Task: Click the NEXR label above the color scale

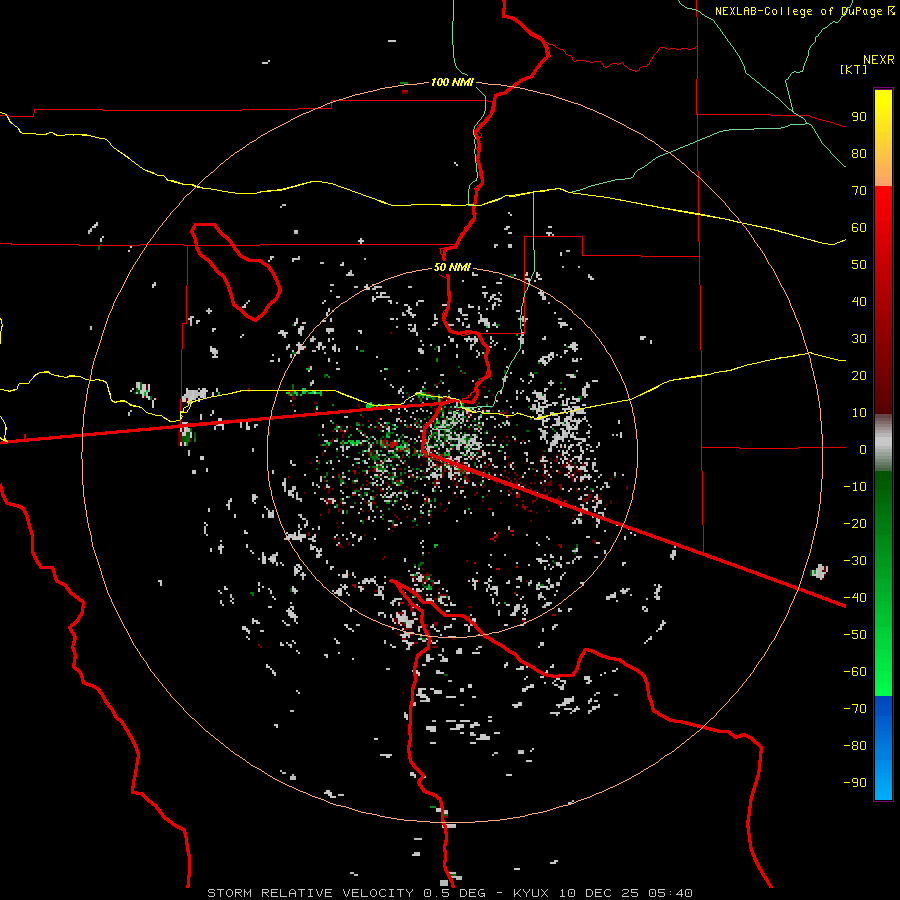Action: 879,60
